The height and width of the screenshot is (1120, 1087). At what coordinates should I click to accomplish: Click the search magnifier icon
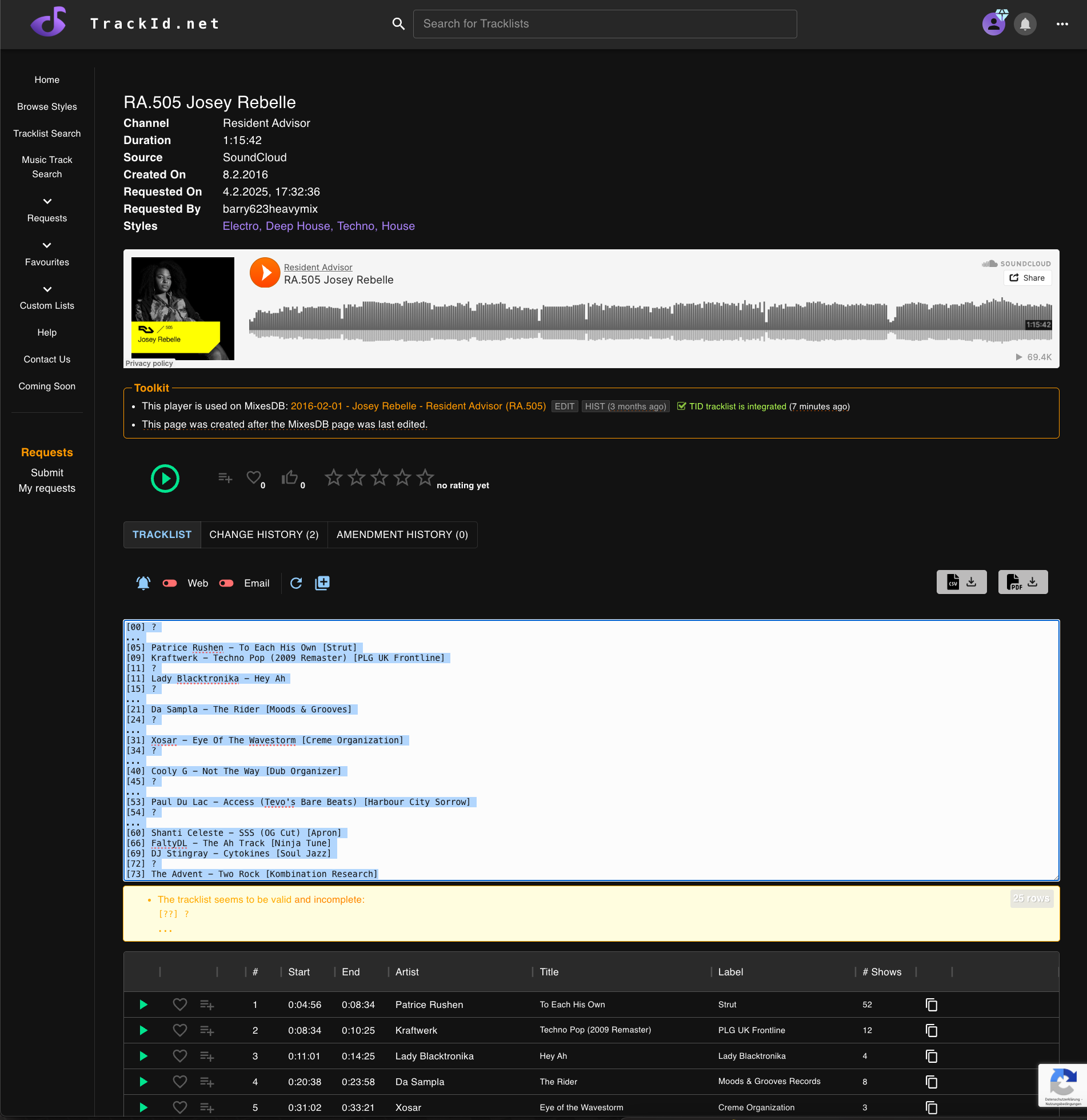coord(398,24)
